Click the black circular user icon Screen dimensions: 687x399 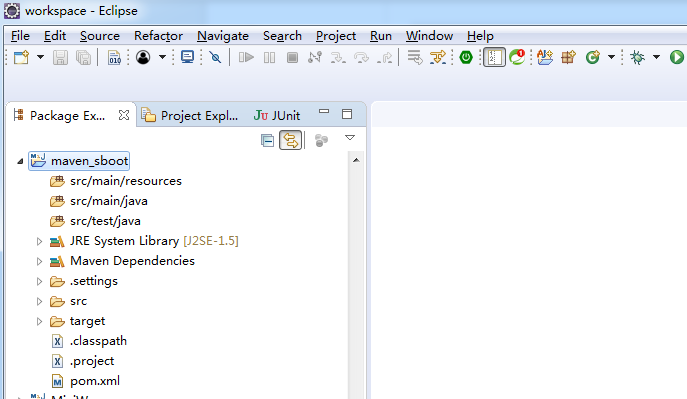pyautogui.click(x=143, y=57)
